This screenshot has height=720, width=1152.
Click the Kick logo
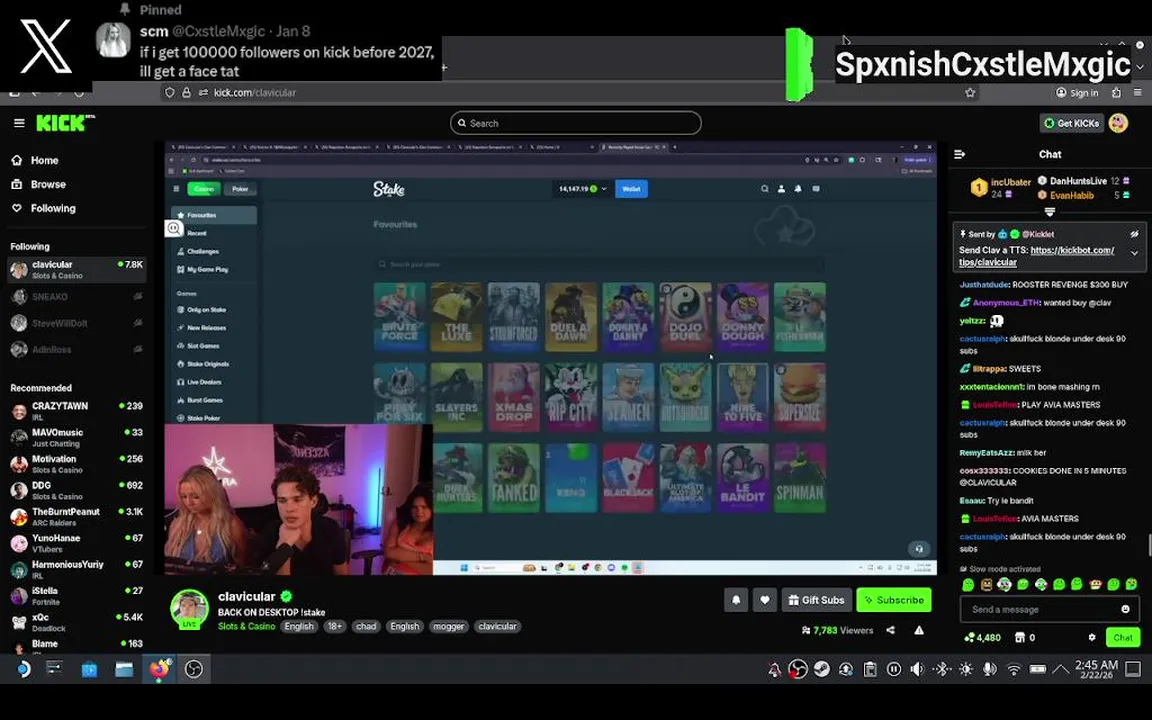(65, 123)
